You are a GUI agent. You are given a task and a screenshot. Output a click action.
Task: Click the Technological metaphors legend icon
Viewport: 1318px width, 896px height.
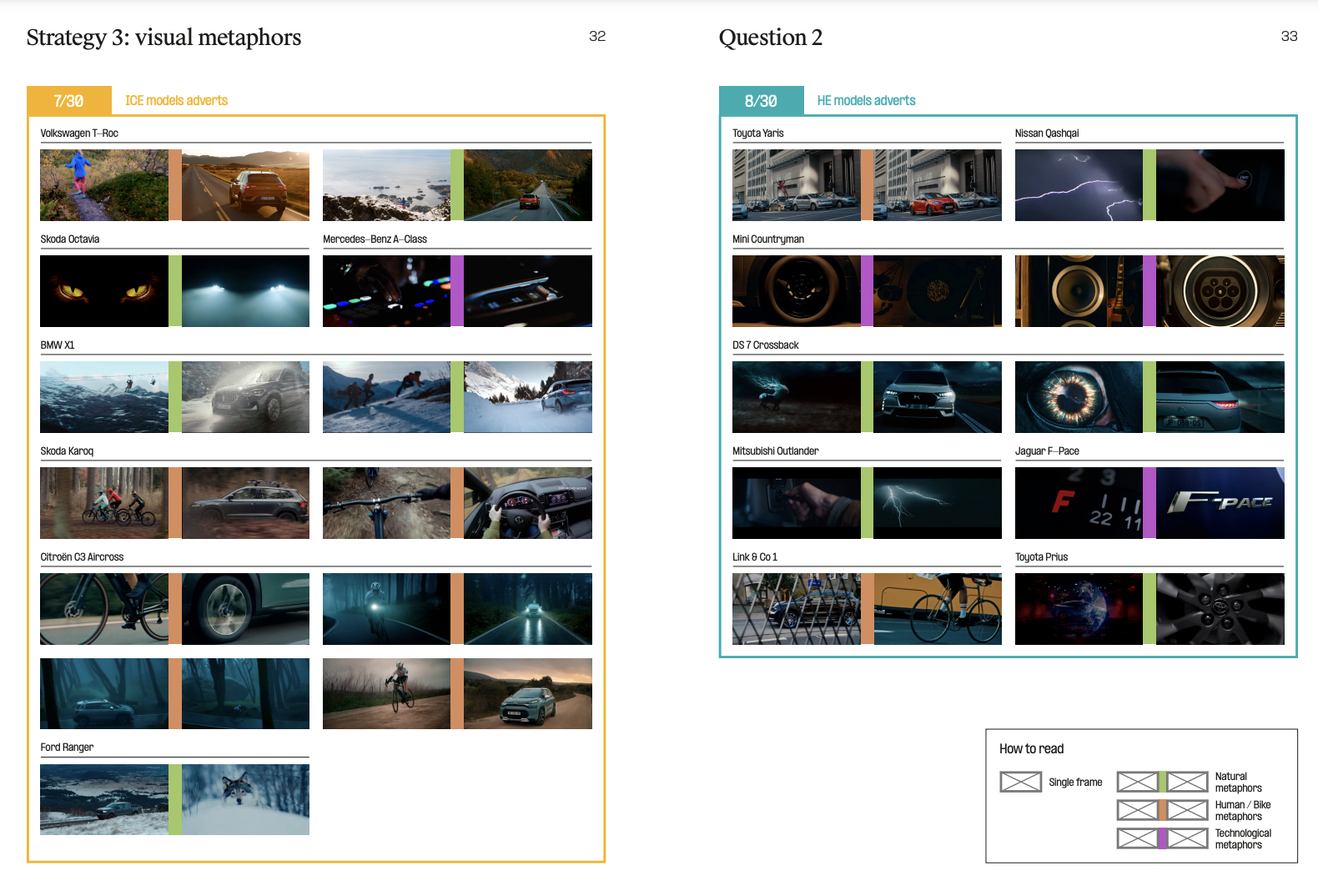click(1162, 838)
